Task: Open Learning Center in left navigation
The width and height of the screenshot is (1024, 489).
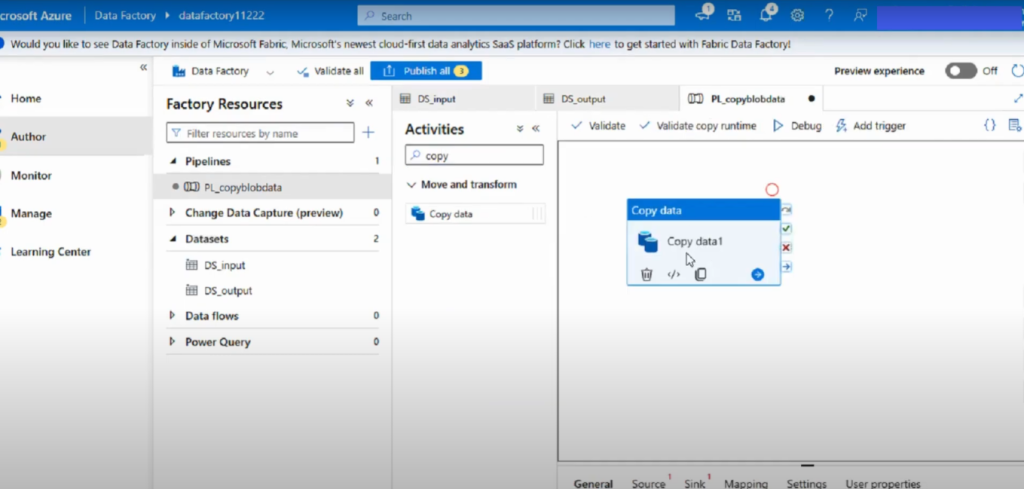Action: coord(50,252)
